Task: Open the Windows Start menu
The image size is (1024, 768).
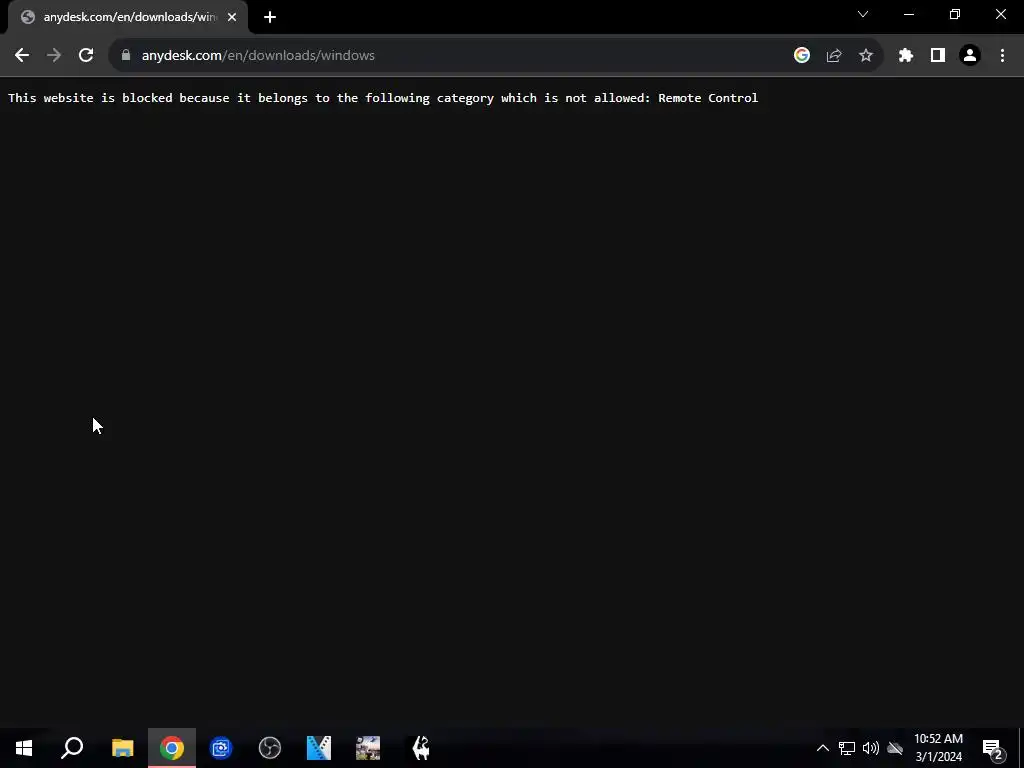Action: [24, 748]
